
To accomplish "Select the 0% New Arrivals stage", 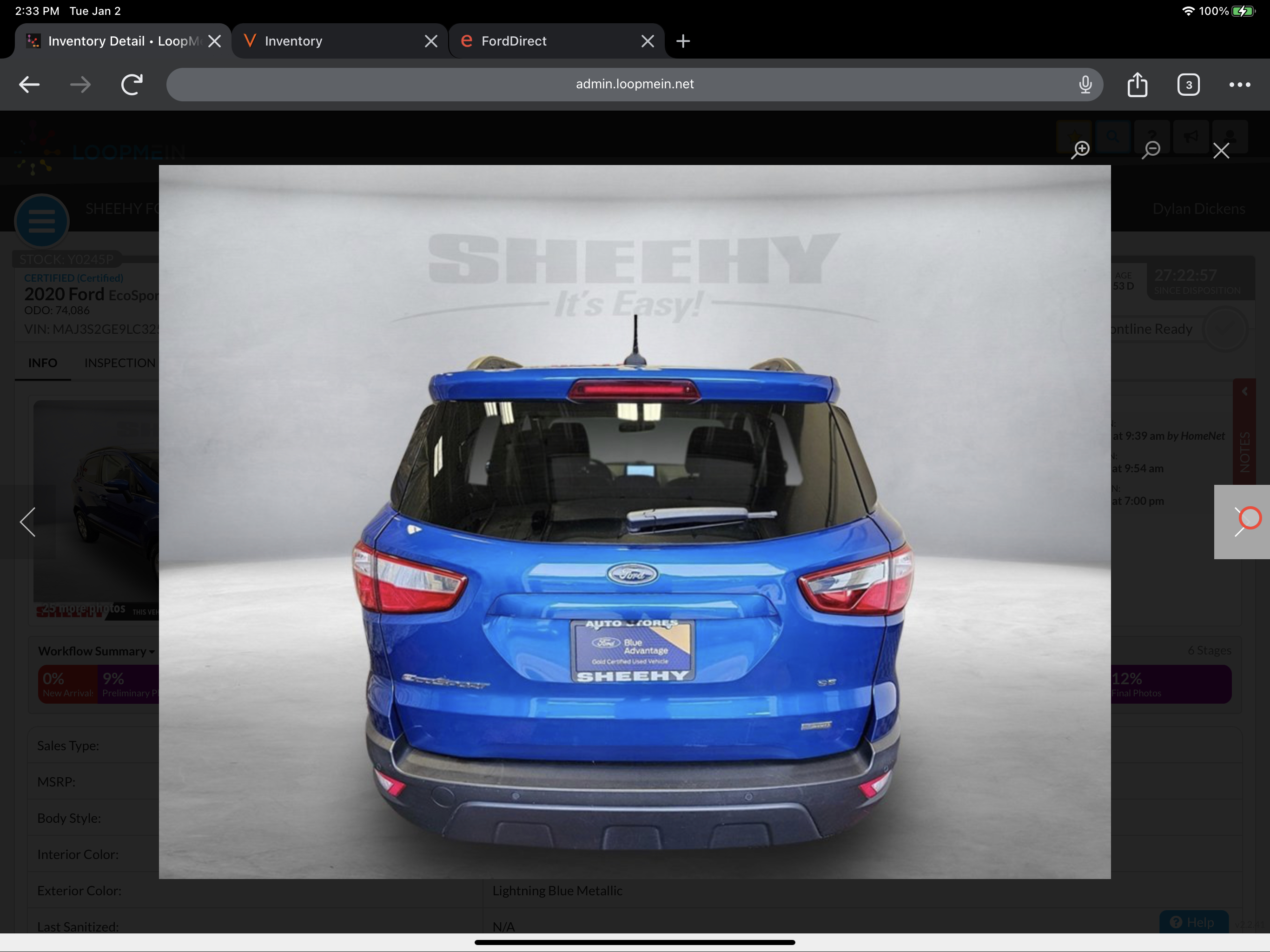I will pyautogui.click(x=67, y=684).
